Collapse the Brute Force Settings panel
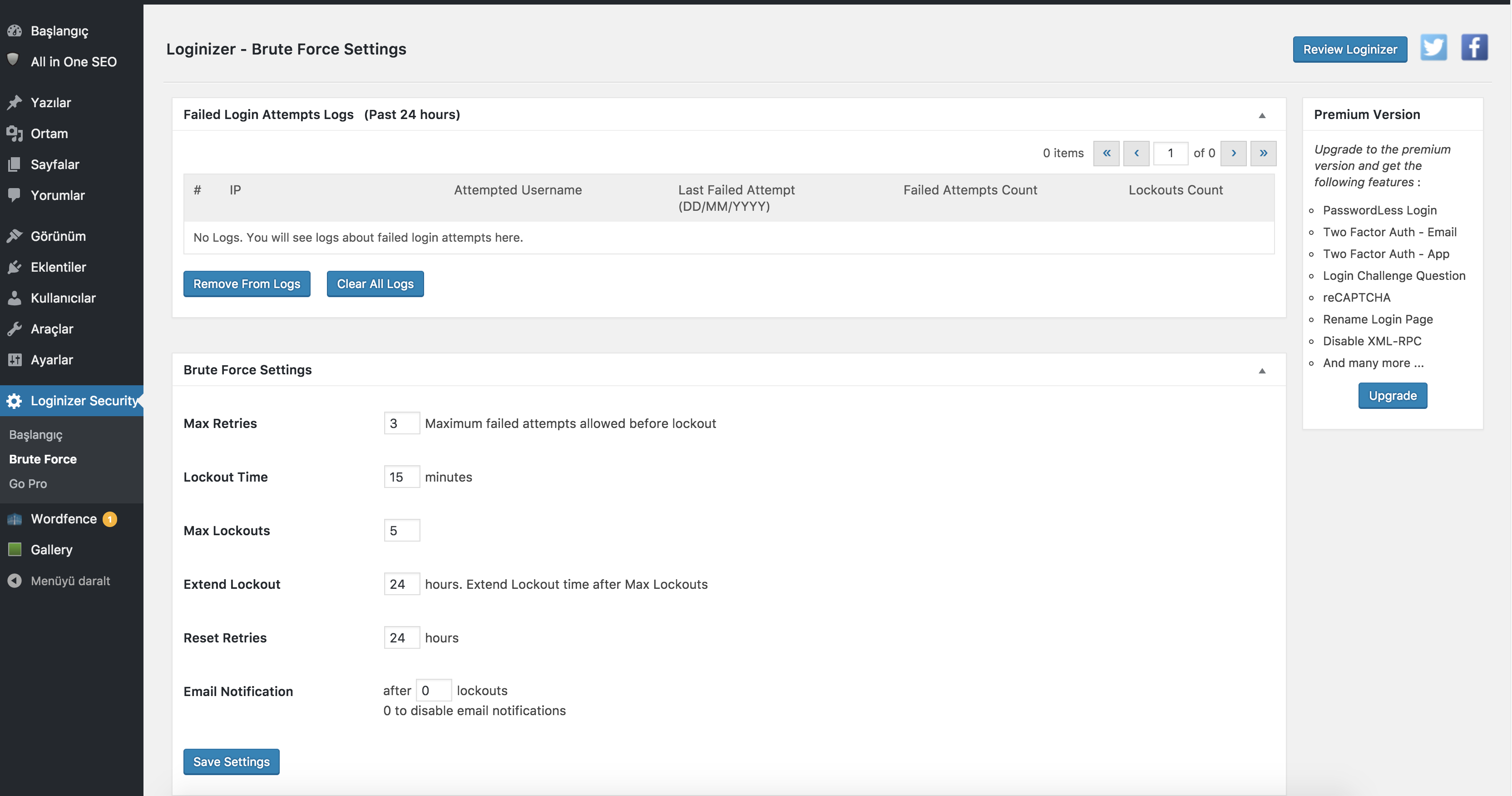The height and width of the screenshot is (796, 1512). [x=1262, y=371]
